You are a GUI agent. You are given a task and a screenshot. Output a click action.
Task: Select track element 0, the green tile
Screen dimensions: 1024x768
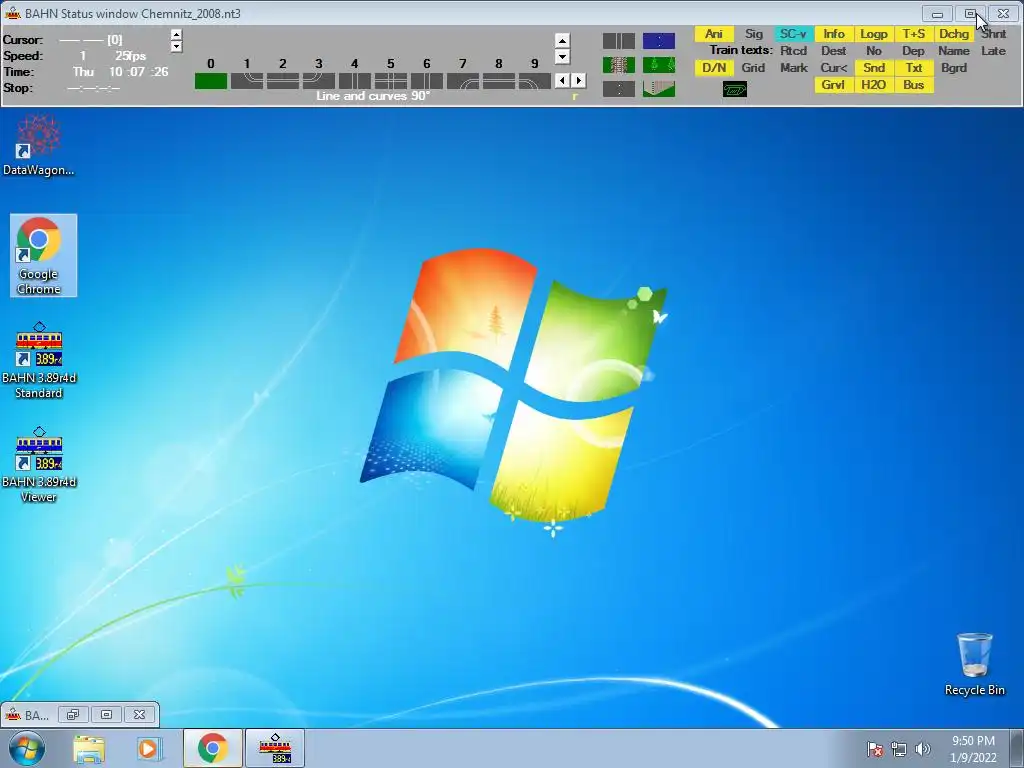coord(211,81)
